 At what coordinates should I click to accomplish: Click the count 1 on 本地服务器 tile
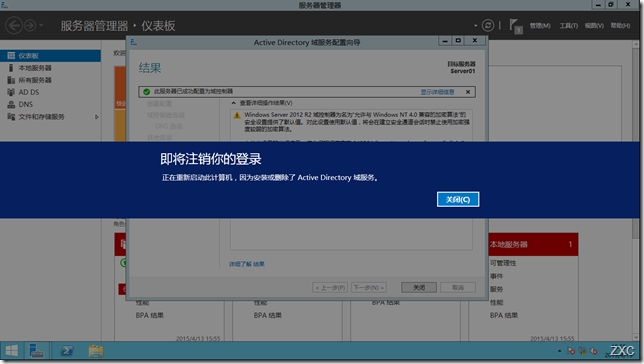pos(570,244)
